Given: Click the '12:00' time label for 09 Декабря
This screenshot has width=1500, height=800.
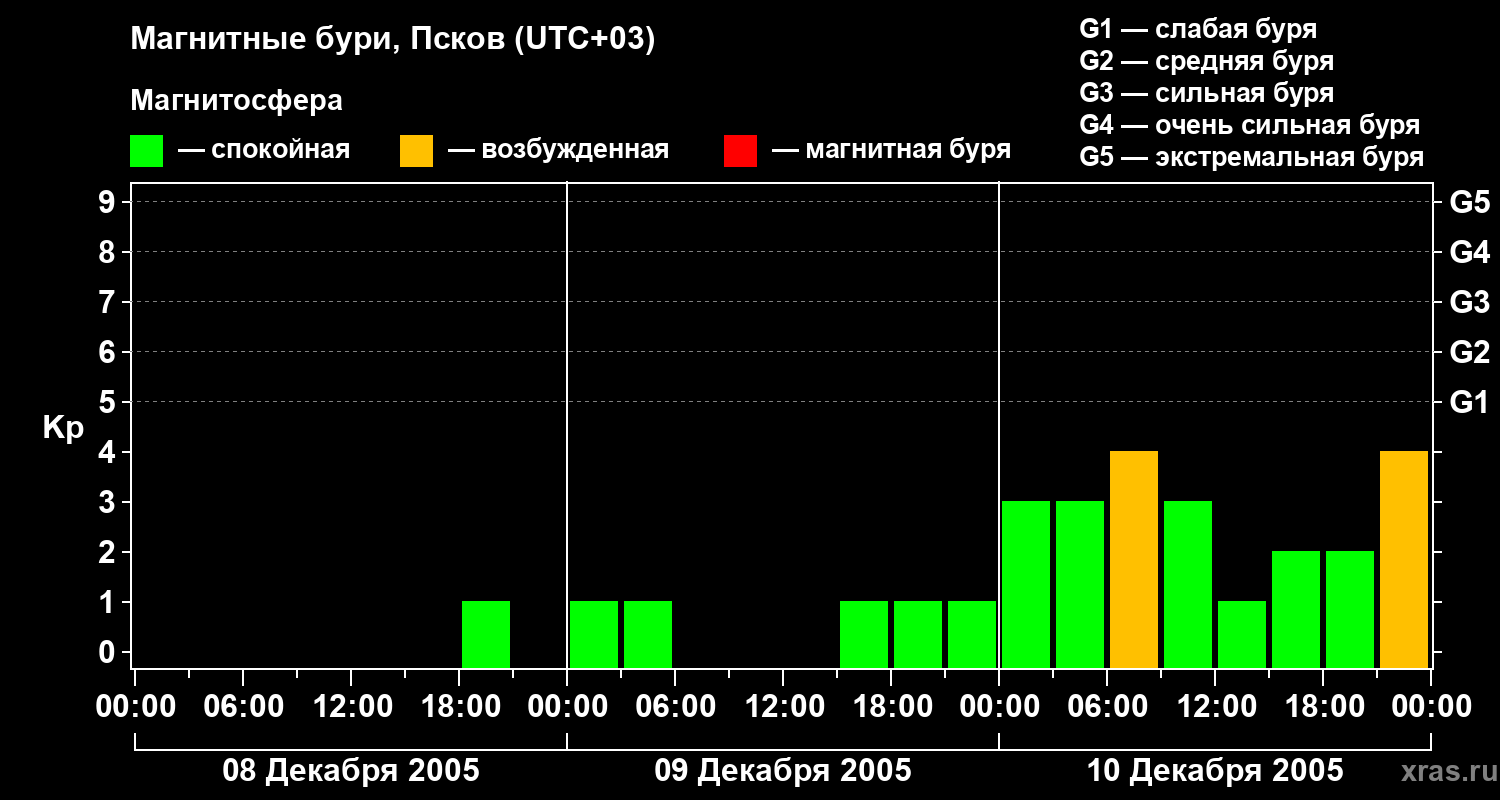Looking at the screenshot, I should click(783, 706).
